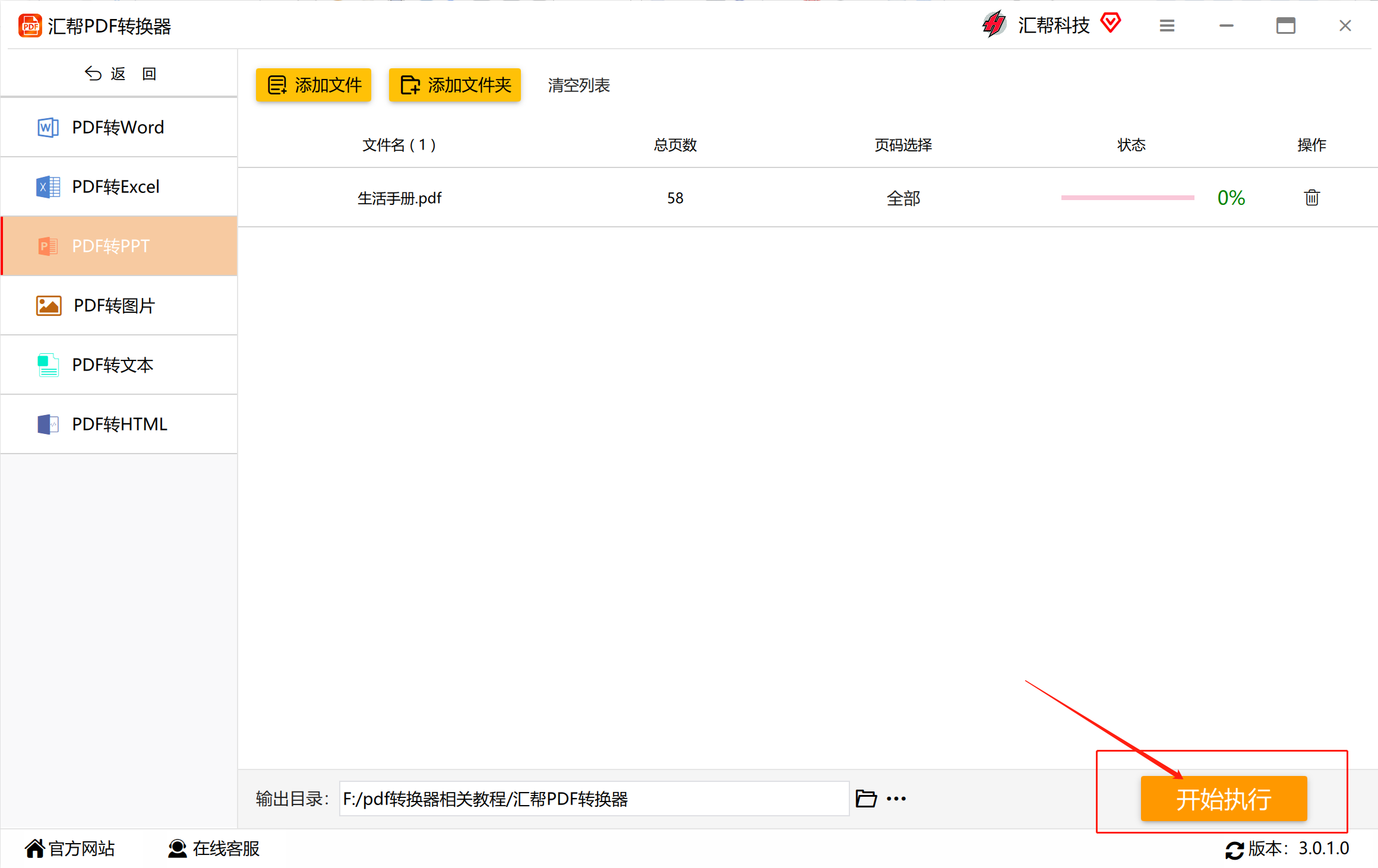Delete 生活手册.pdf with trash icon
This screenshot has width=1378, height=868.
[1312, 198]
